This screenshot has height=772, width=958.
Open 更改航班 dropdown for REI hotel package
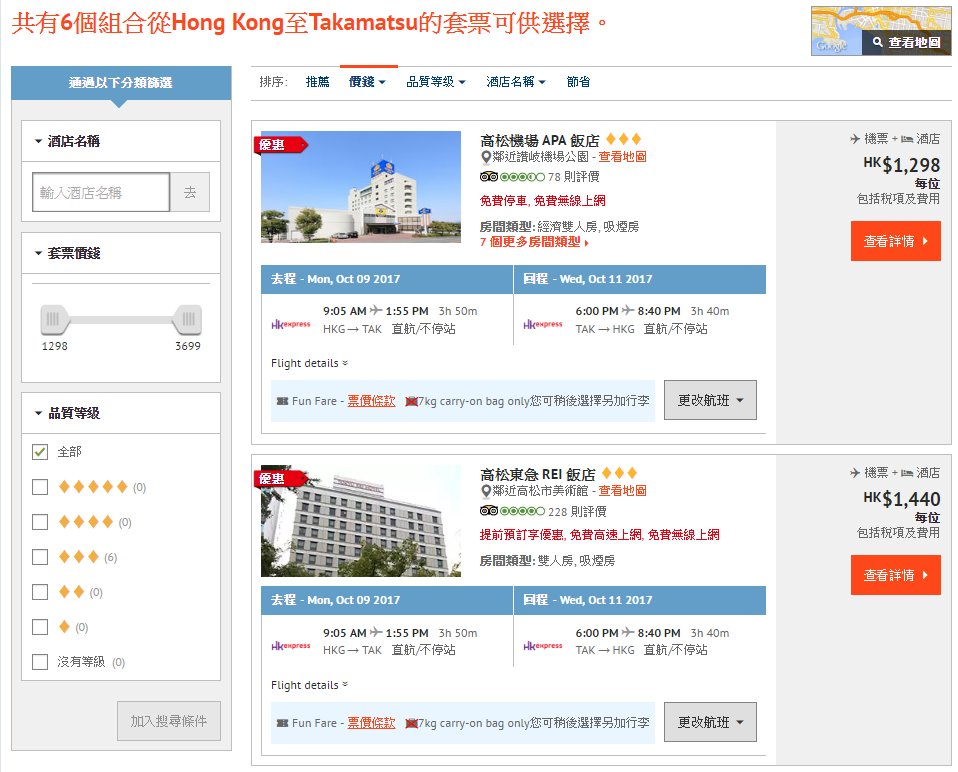710,723
